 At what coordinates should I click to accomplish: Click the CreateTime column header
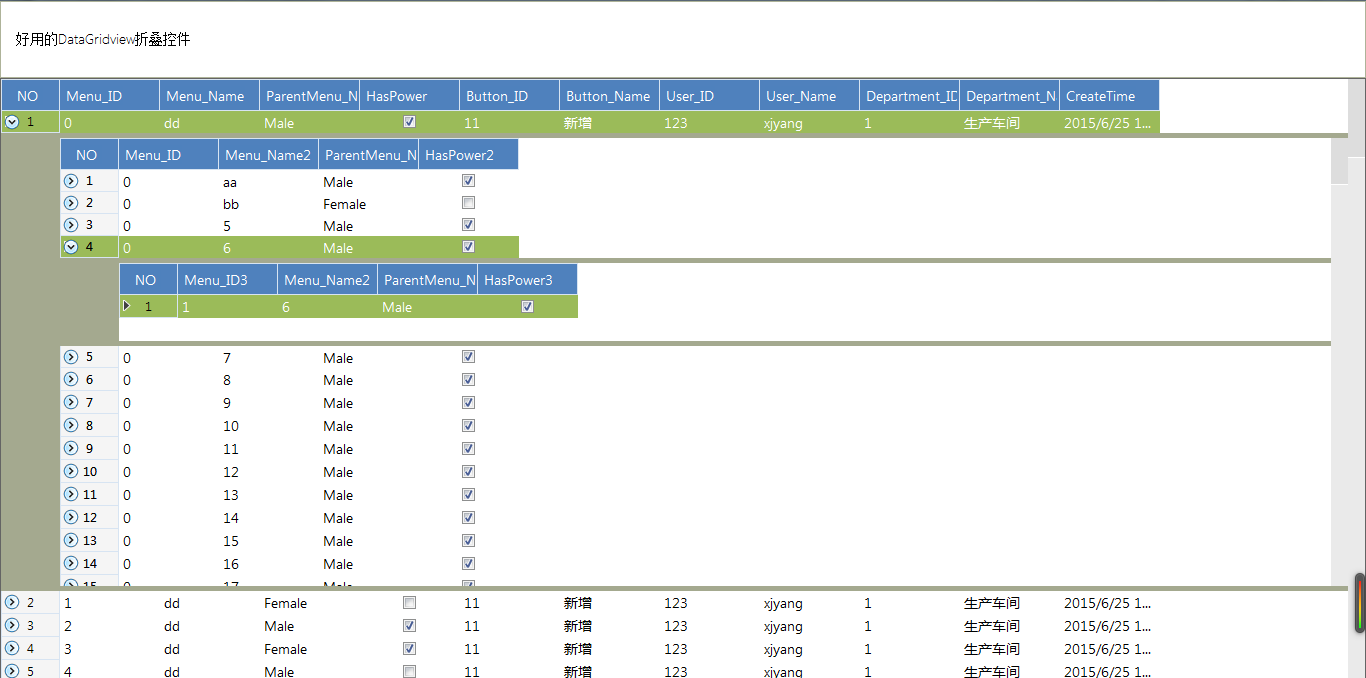click(1110, 95)
